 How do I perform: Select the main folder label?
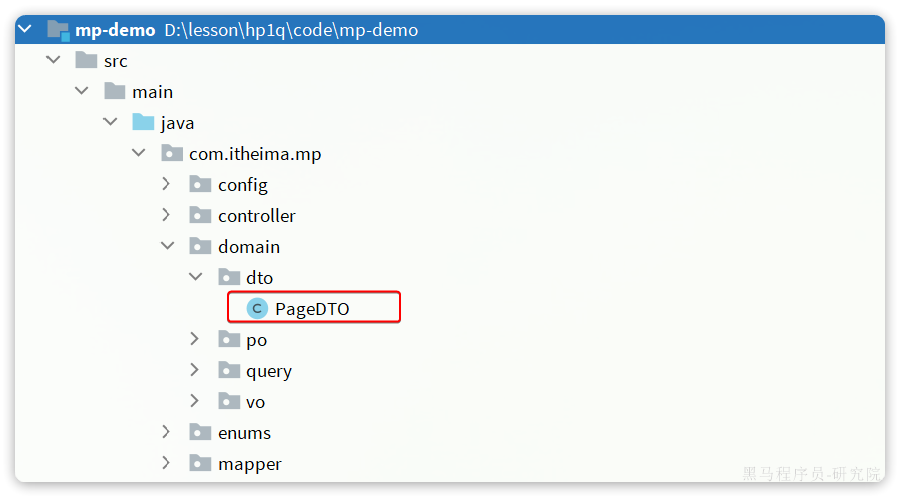click(x=152, y=92)
